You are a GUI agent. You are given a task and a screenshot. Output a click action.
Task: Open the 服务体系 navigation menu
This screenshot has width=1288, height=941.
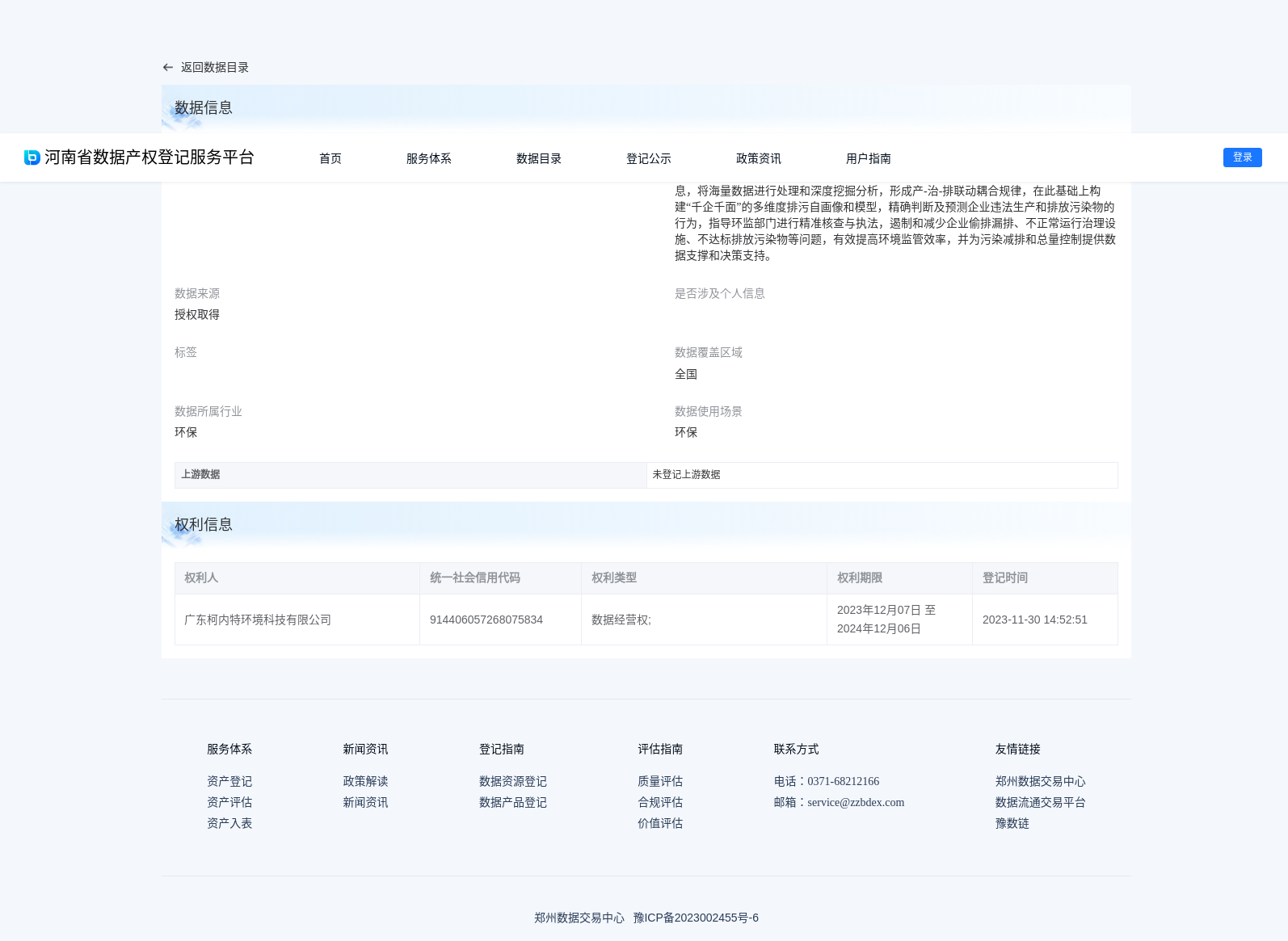429,158
